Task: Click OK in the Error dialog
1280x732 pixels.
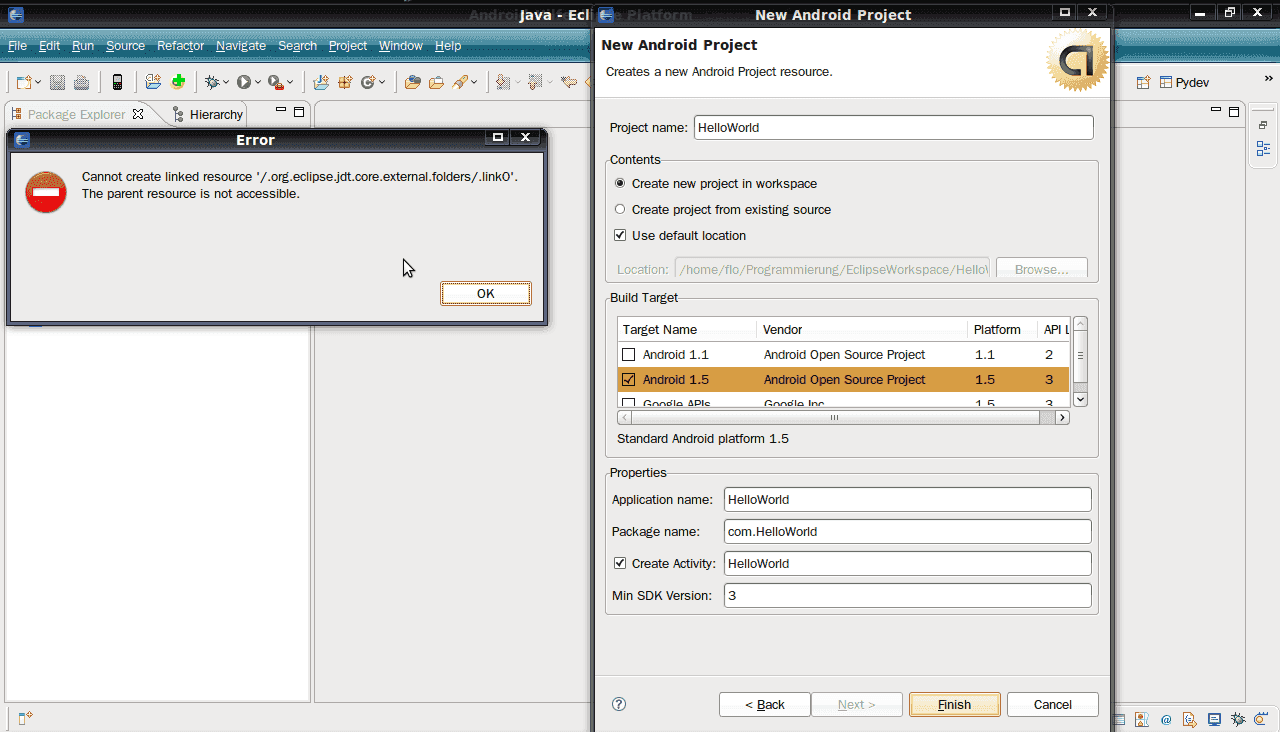Action: point(486,293)
